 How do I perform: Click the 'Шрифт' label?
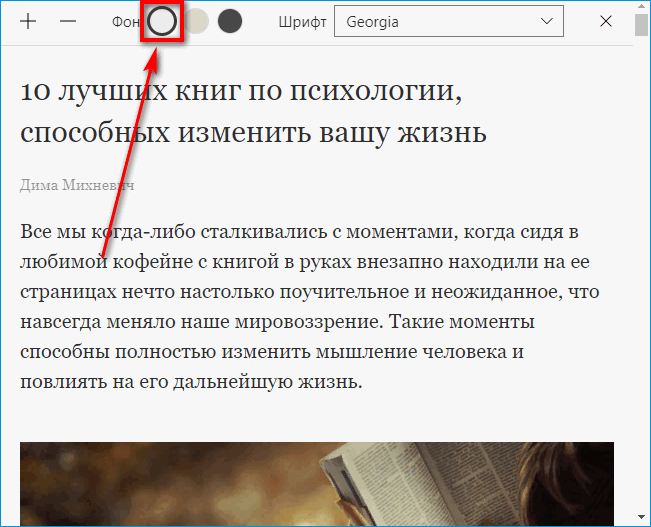[303, 22]
